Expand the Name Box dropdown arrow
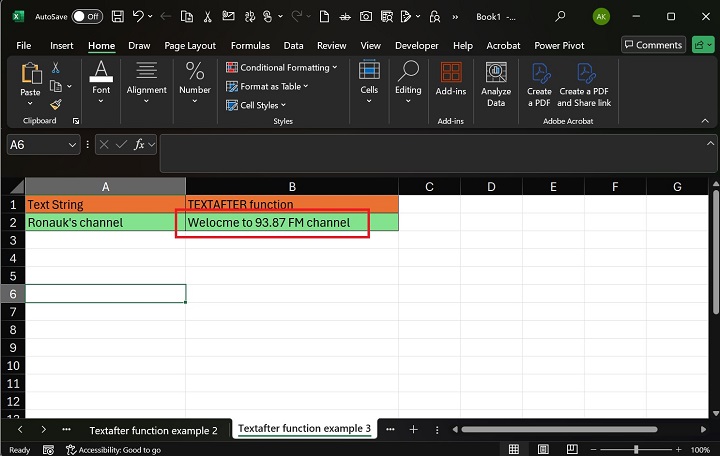 point(72,145)
